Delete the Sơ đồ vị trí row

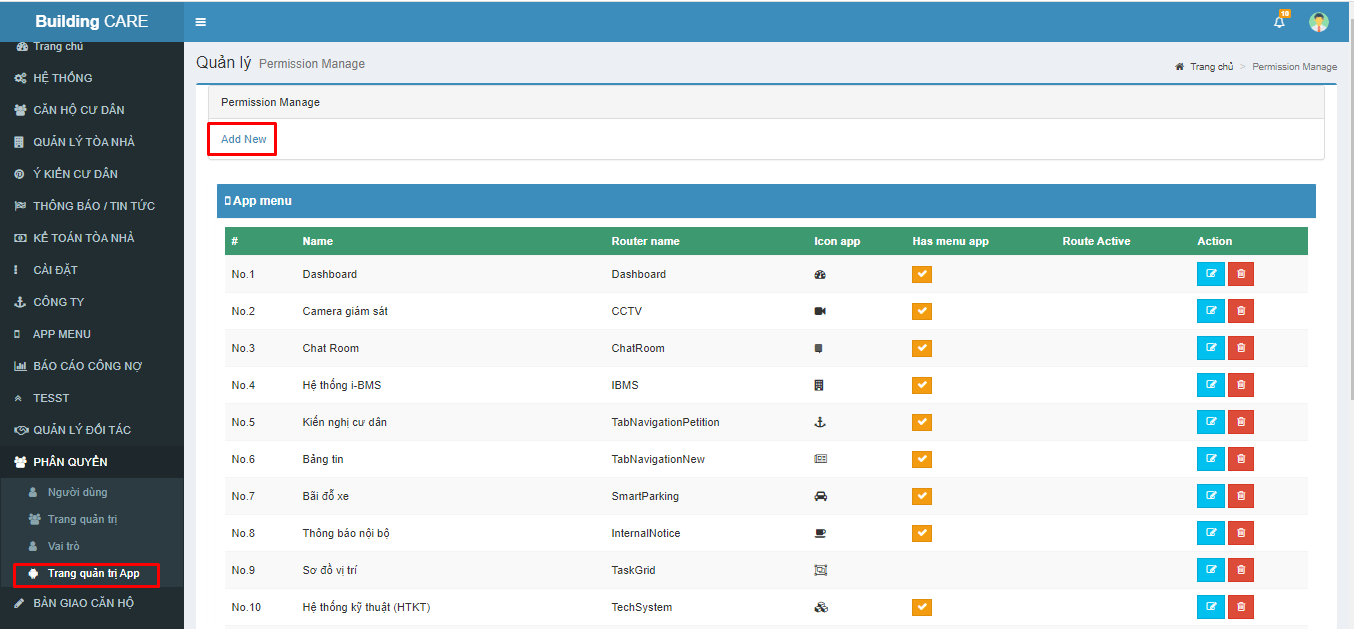pyautogui.click(x=1241, y=570)
